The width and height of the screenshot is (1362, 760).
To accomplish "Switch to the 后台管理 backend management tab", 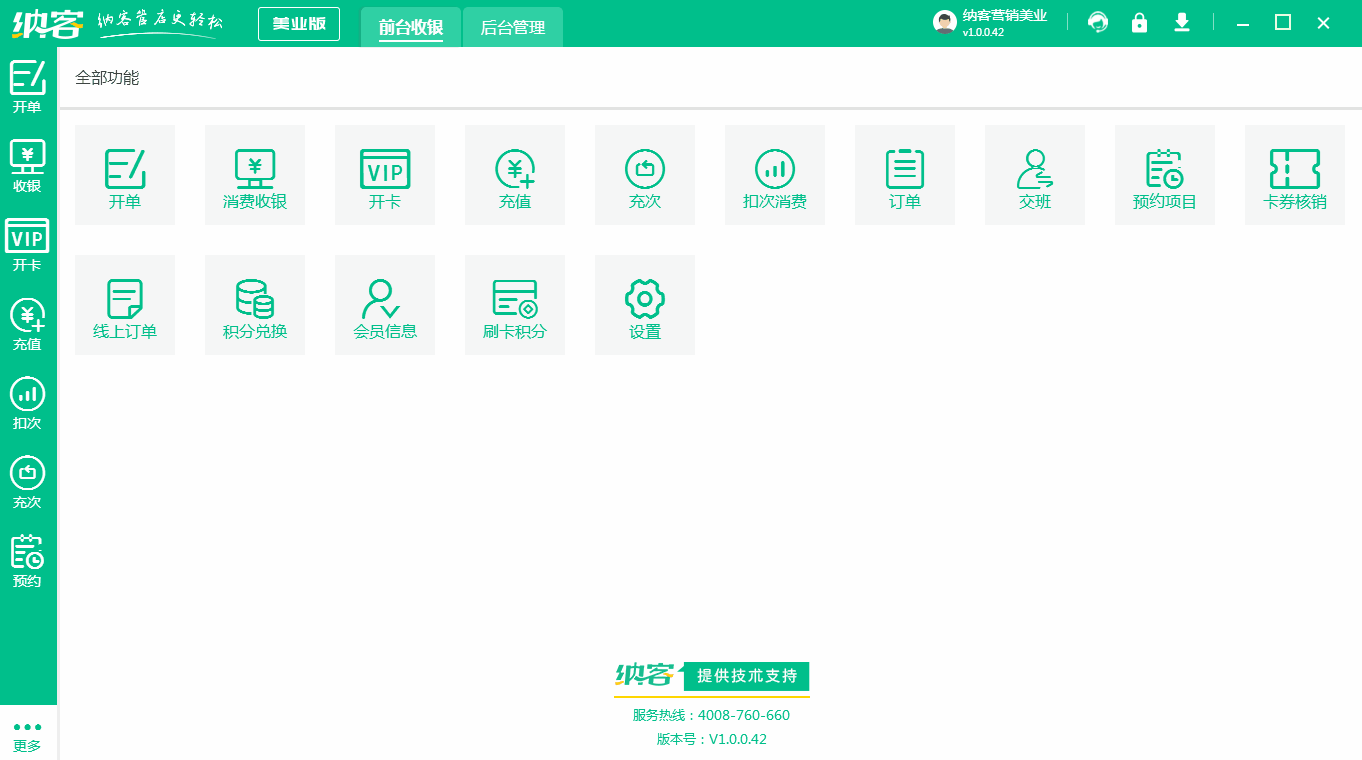I will click(x=512, y=28).
